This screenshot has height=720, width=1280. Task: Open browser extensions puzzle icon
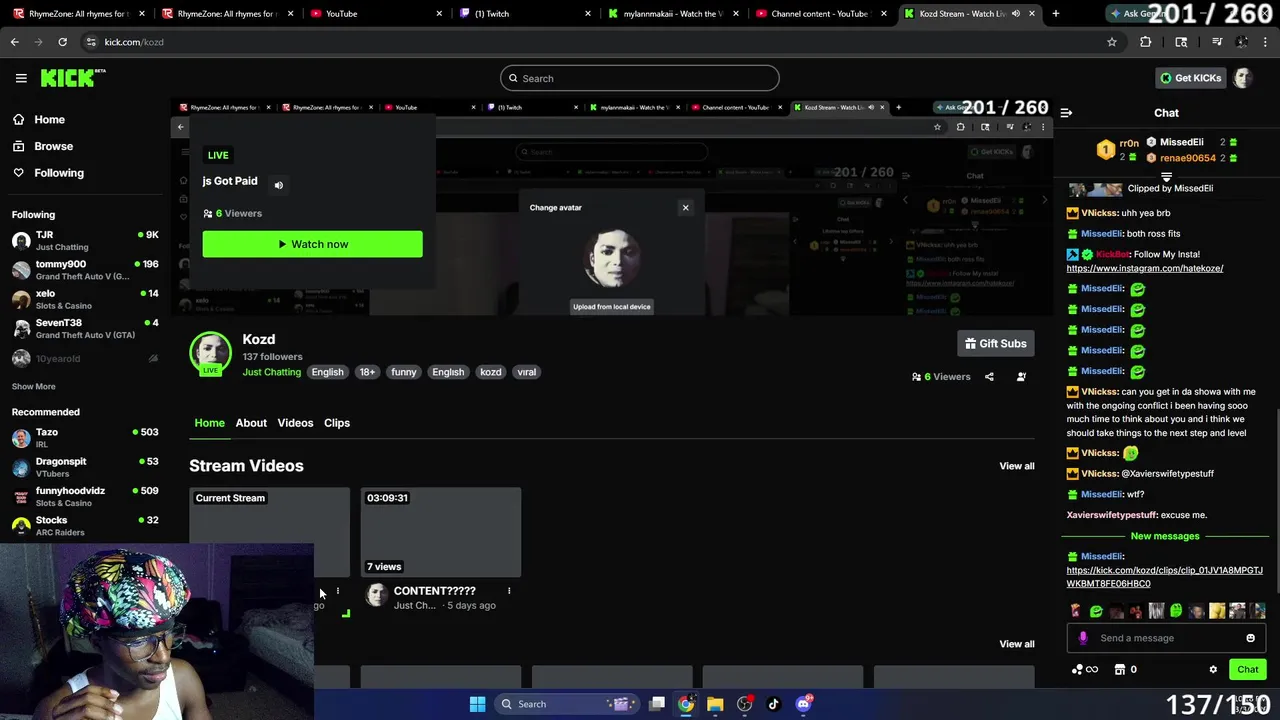pyautogui.click(x=1146, y=42)
